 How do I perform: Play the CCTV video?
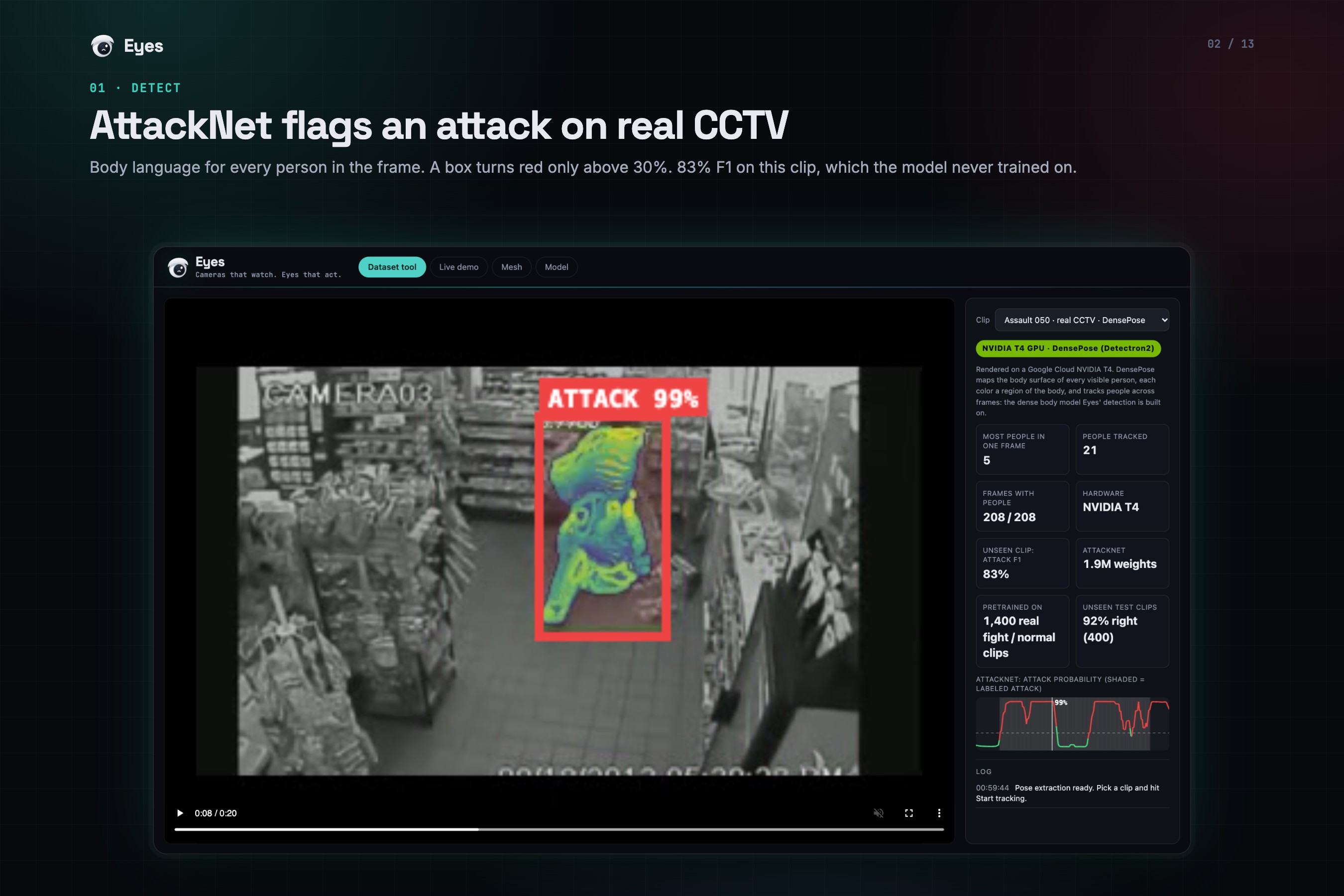(x=180, y=813)
